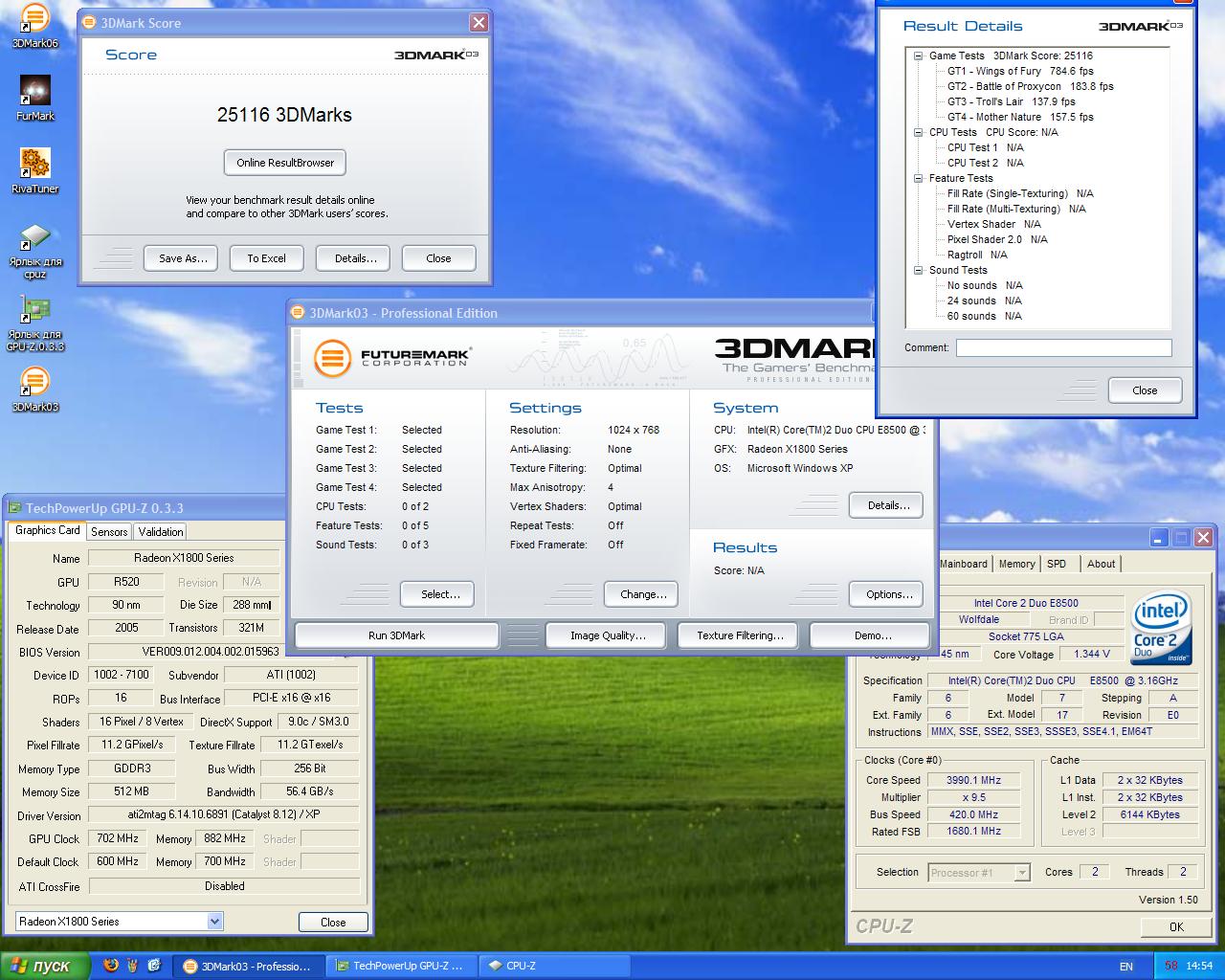Select the Pixel Shader 2.0 result row
The width and height of the screenshot is (1225, 980).
pyautogui.click(x=997, y=239)
